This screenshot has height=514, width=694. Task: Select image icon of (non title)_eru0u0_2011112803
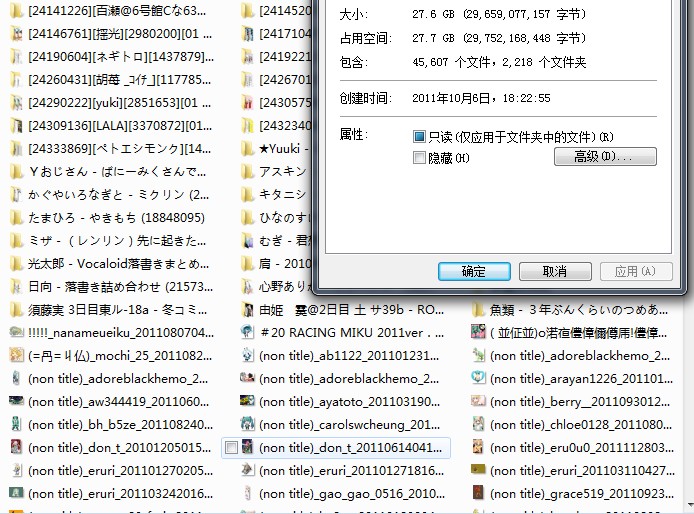click(478, 447)
